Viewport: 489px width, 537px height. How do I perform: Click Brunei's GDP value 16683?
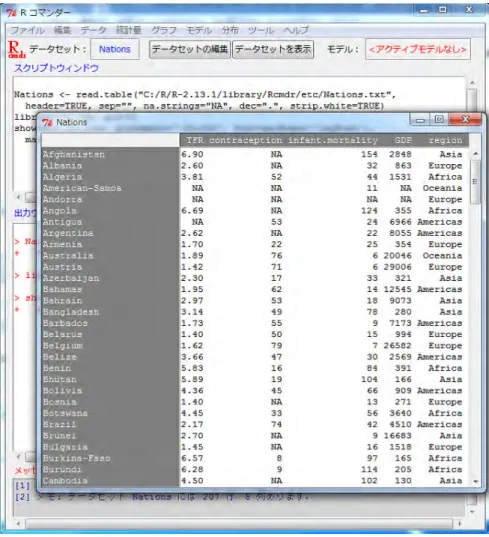(398, 436)
